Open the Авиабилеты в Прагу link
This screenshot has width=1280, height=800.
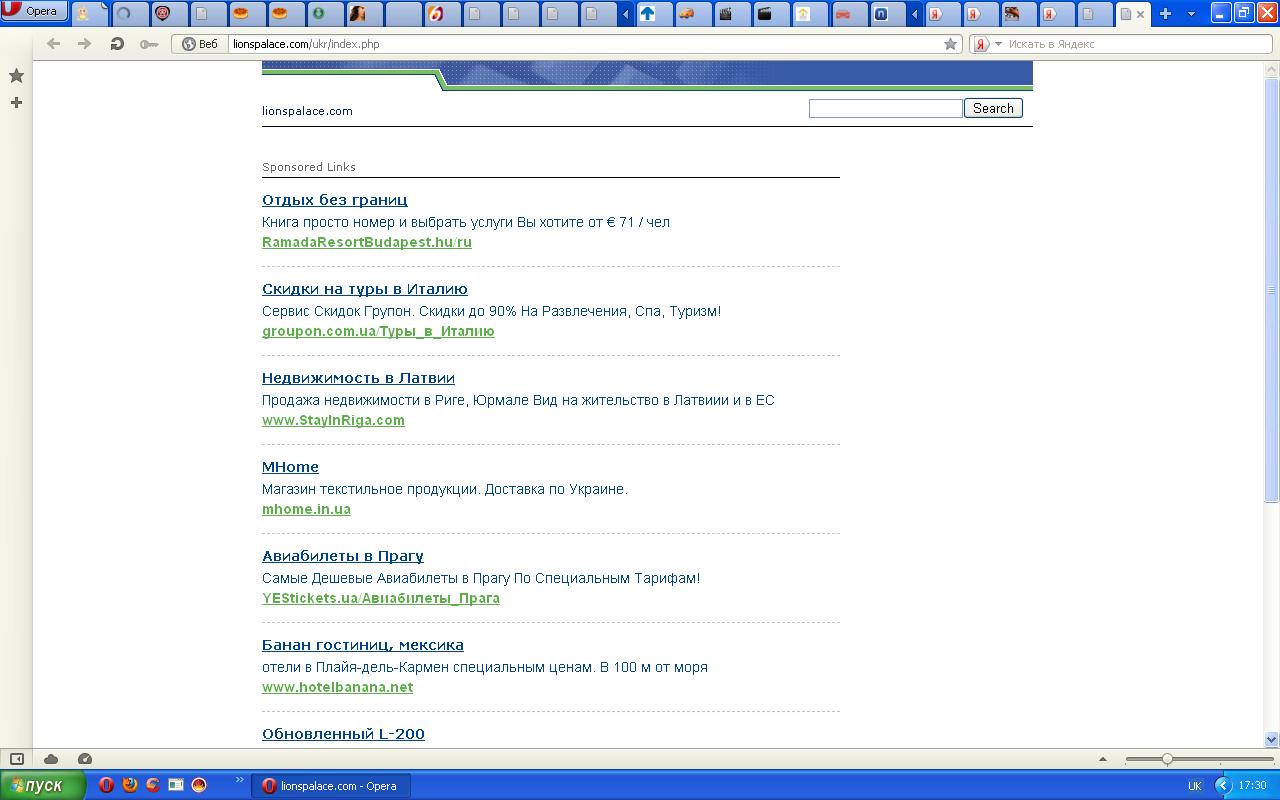tap(343, 556)
